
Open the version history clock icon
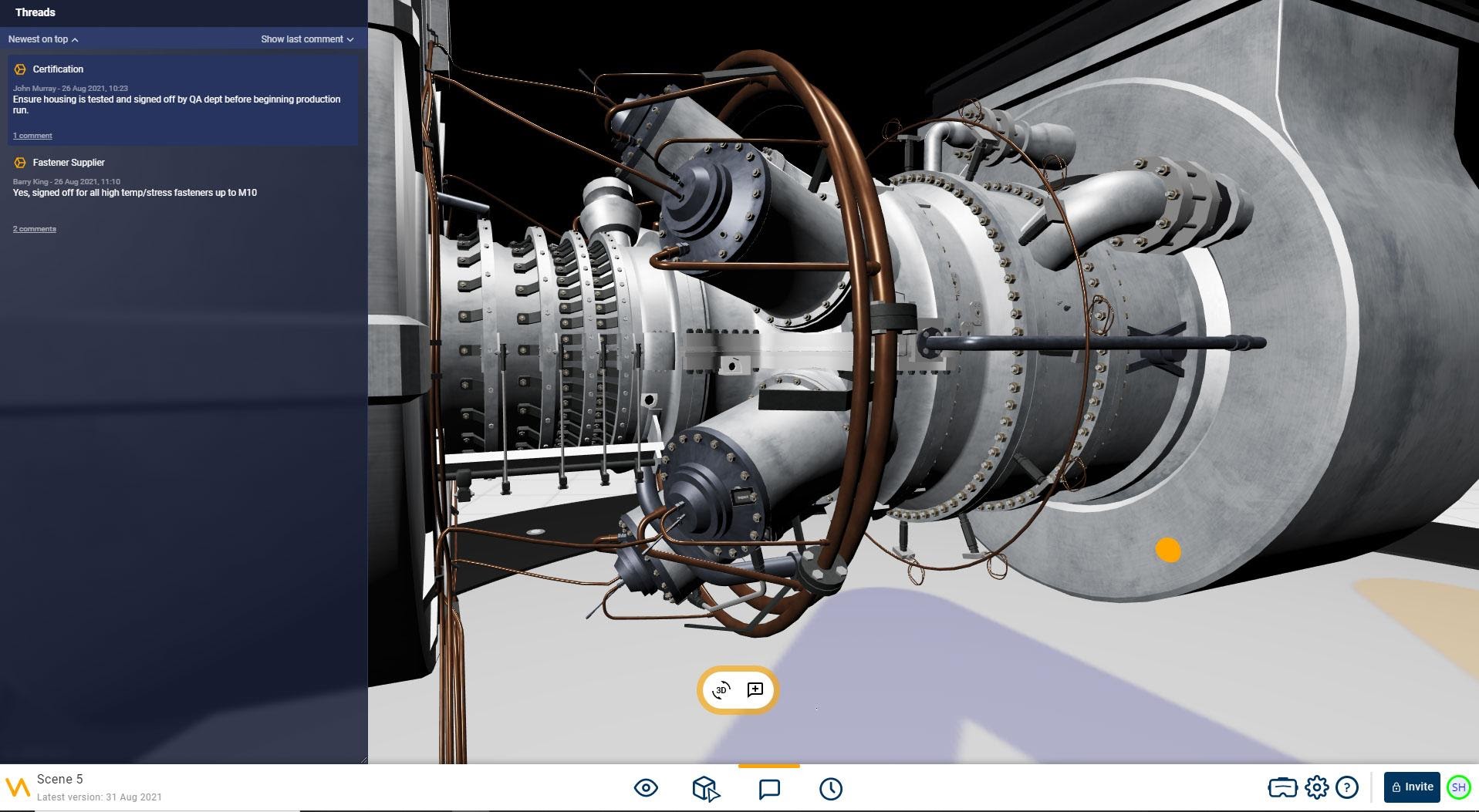(x=831, y=788)
